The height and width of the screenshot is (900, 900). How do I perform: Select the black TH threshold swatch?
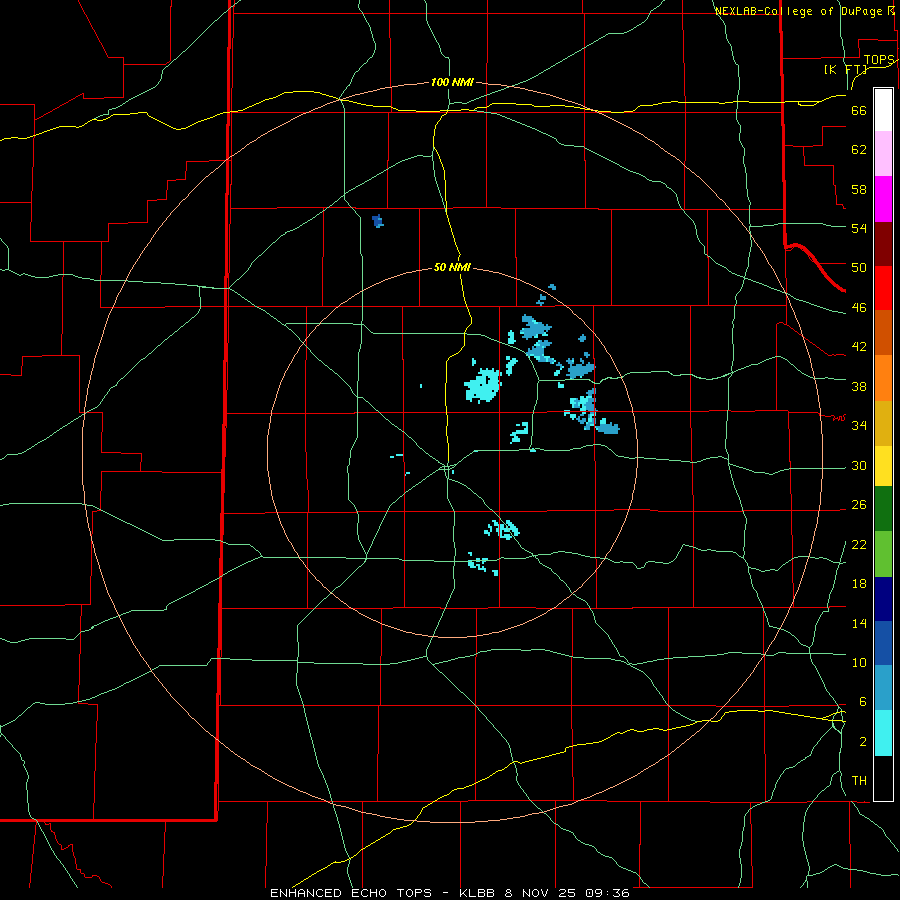883,778
